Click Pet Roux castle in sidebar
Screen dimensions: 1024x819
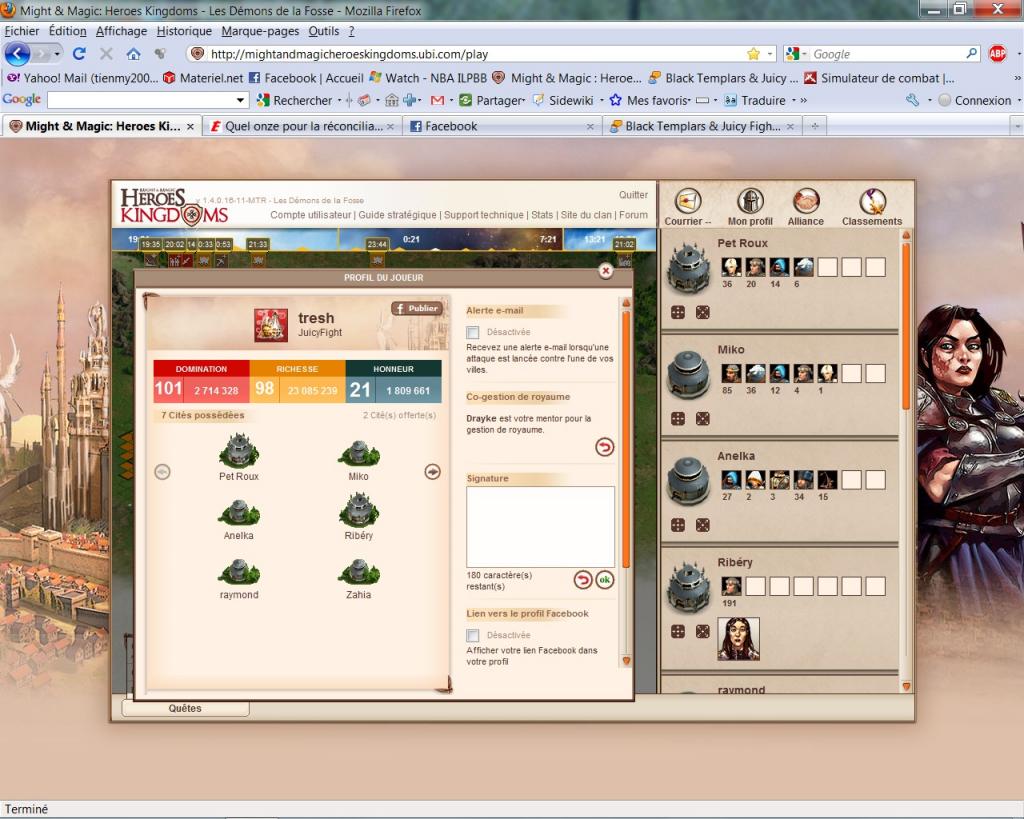coord(688,268)
